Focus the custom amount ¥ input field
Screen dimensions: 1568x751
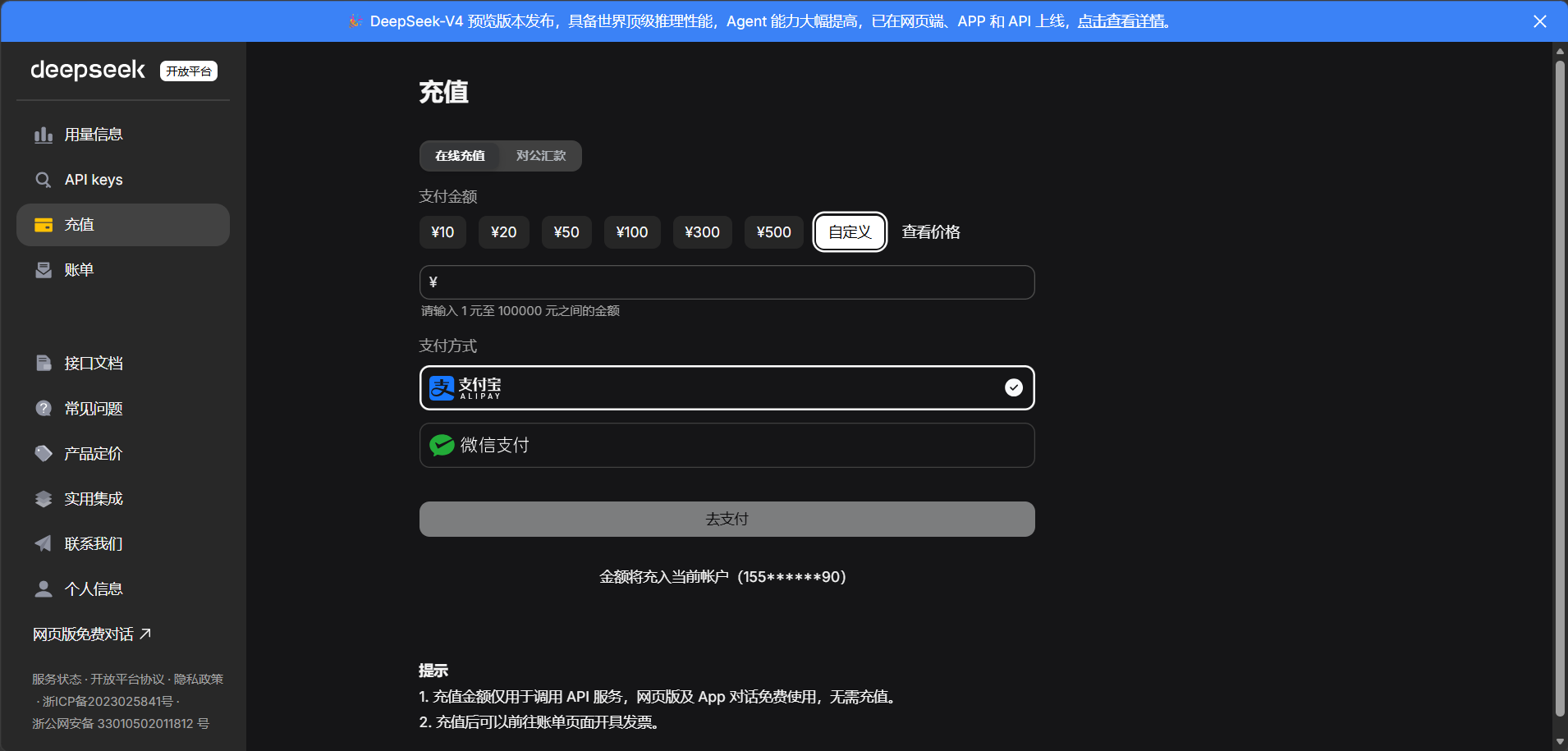(x=727, y=282)
